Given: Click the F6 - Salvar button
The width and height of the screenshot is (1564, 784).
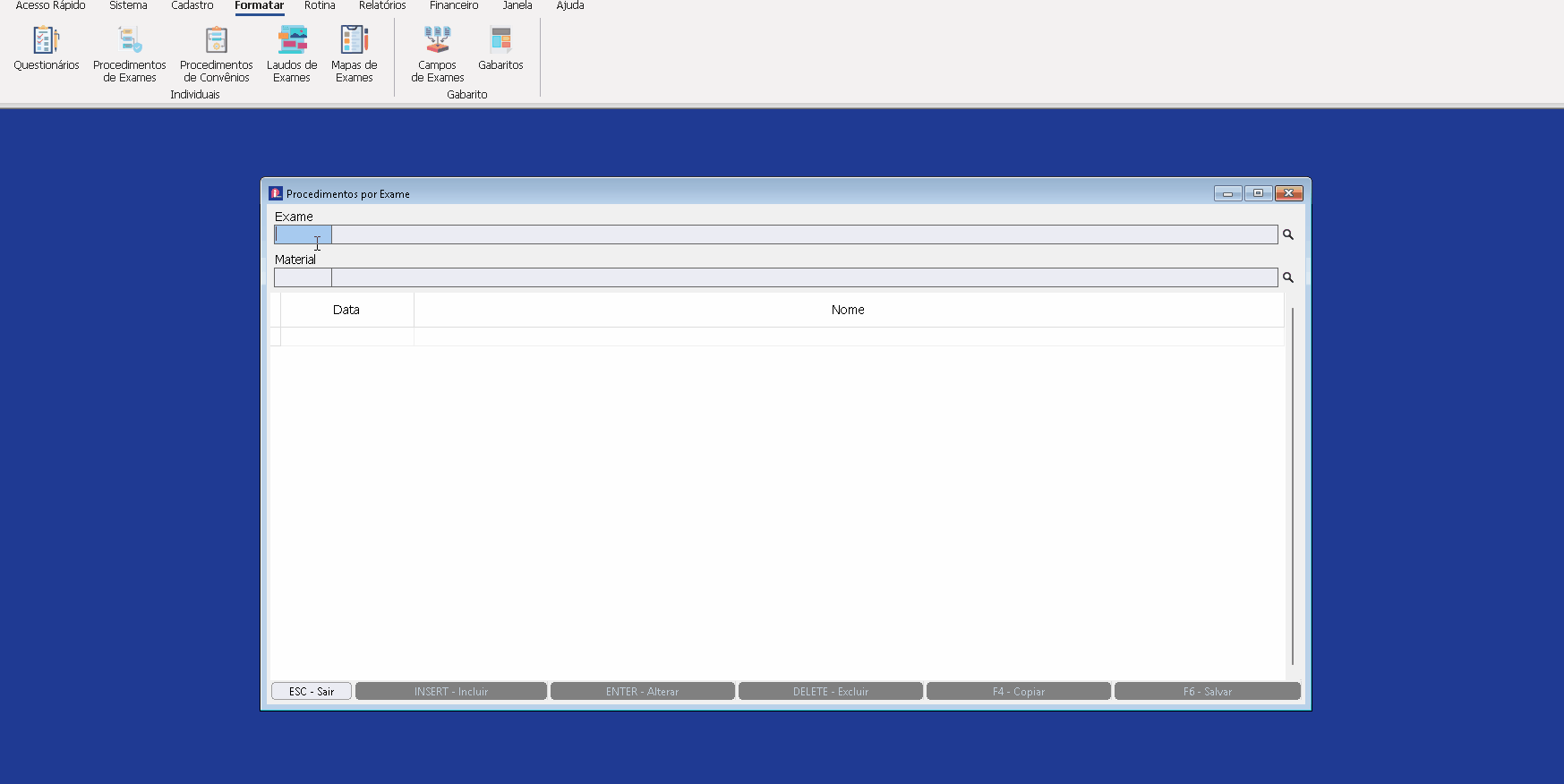Looking at the screenshot, I should (x=1207, y=692).
